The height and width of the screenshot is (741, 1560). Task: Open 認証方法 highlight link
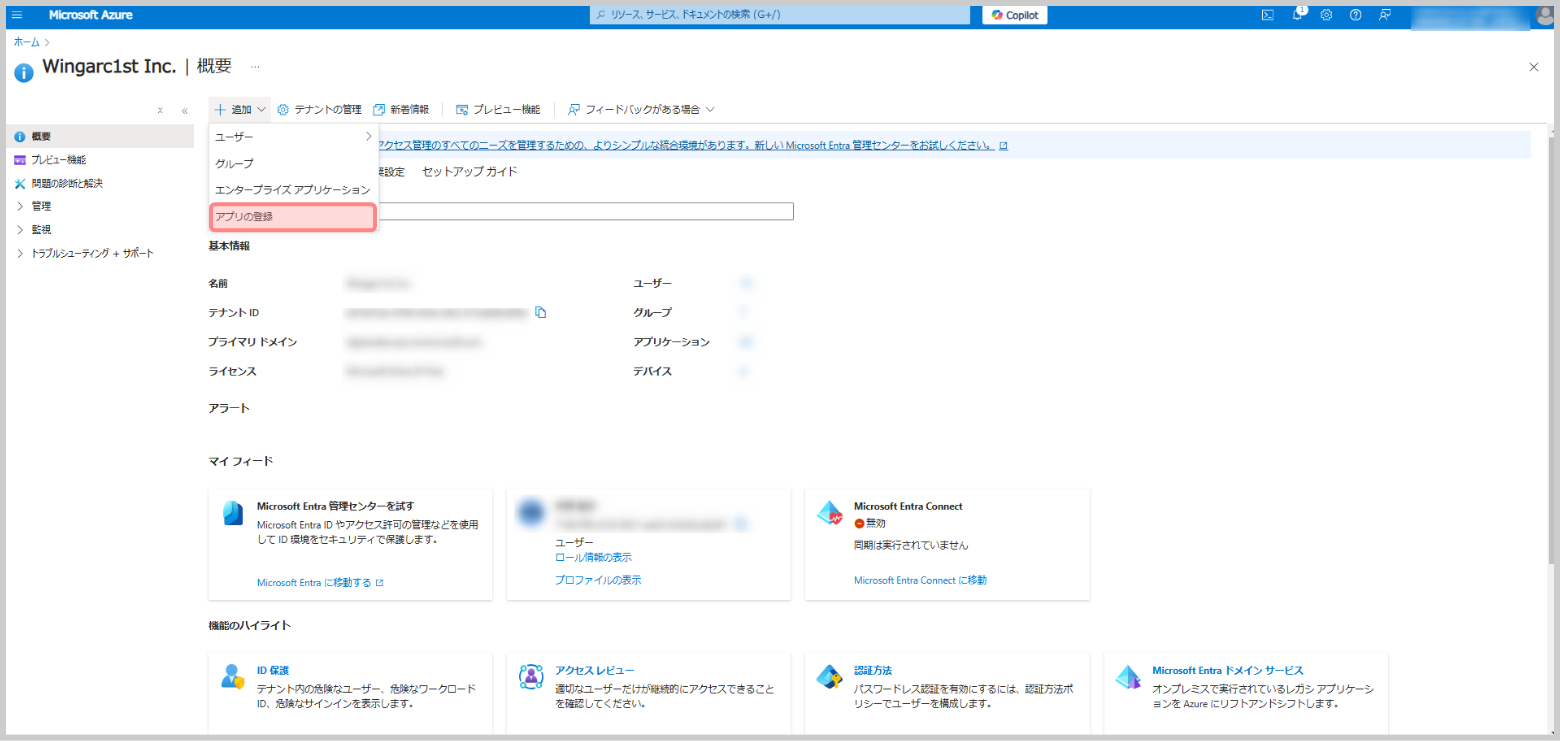point(873,670)
